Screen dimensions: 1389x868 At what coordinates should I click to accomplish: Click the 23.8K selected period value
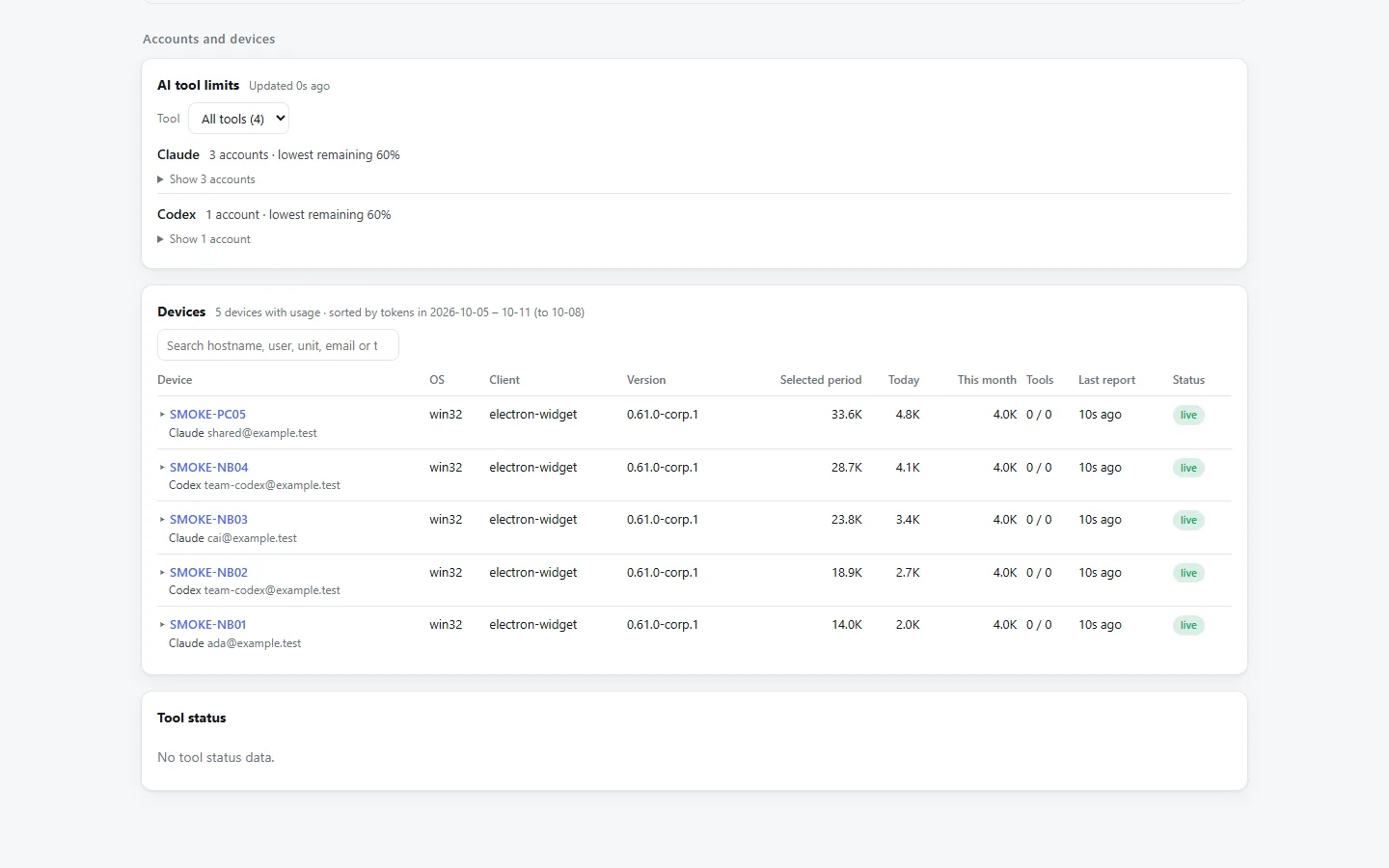847,519
